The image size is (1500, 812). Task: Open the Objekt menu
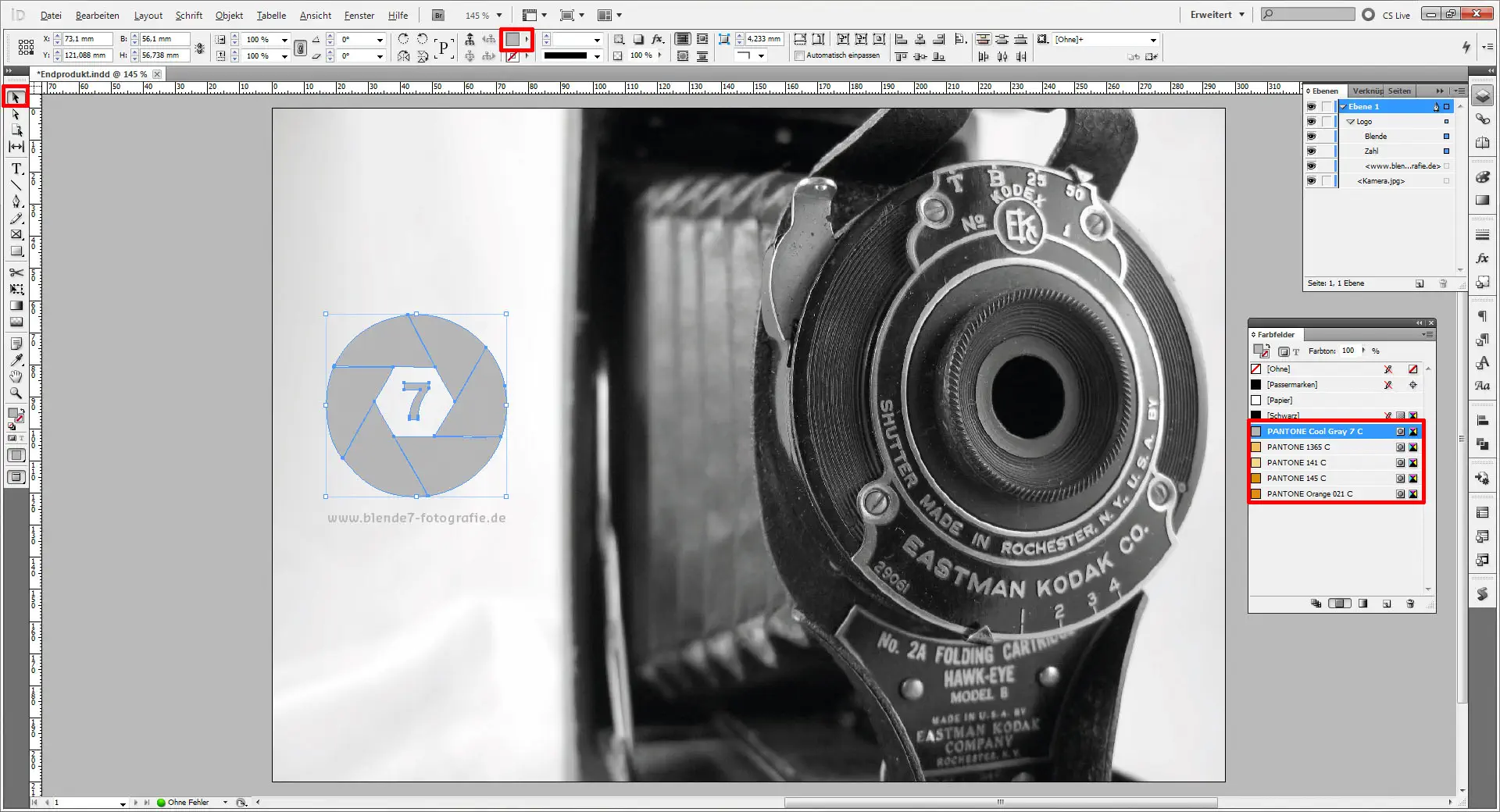[x=228, y=15]
